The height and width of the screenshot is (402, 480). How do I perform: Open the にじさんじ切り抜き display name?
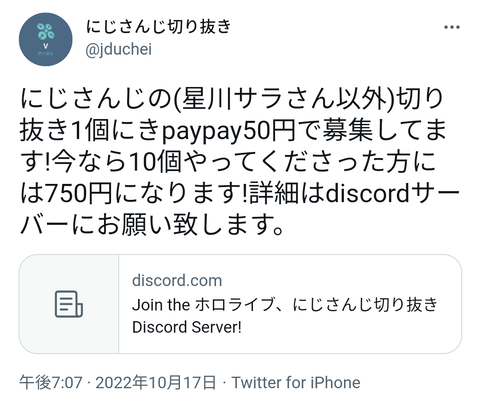(x=159, y=27)
